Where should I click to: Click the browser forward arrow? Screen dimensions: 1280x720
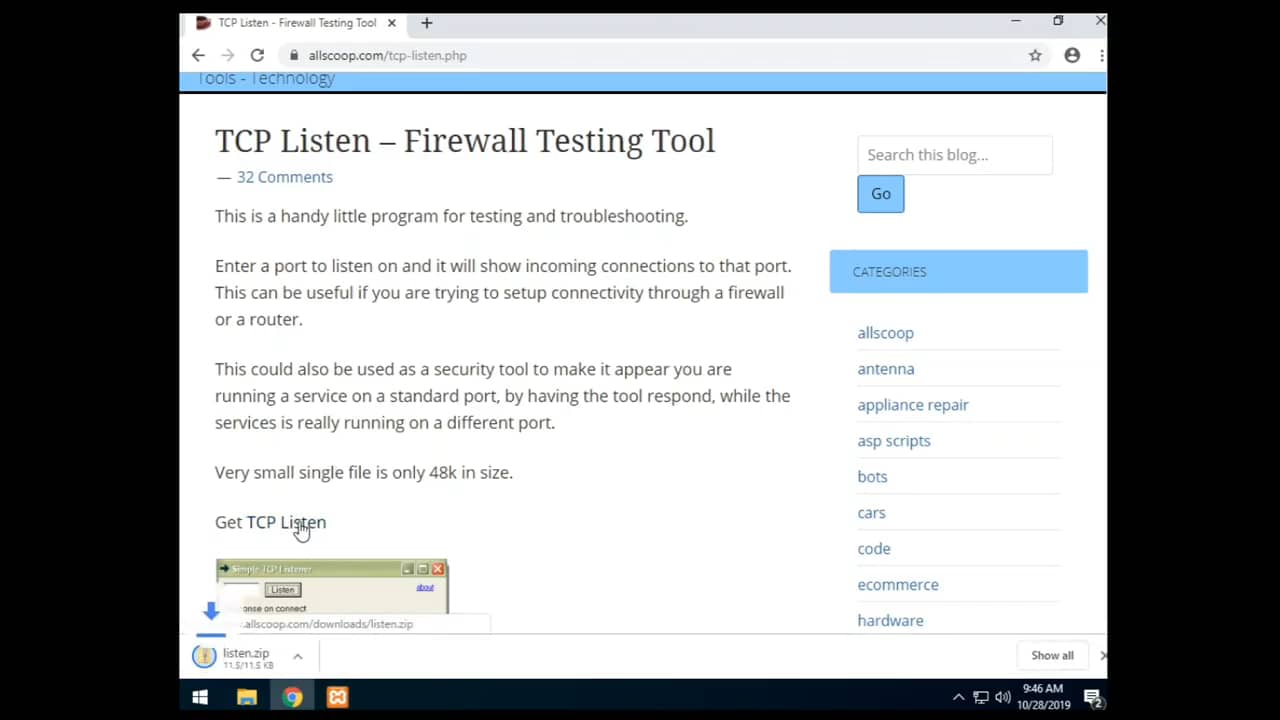[x=227, y=56]
